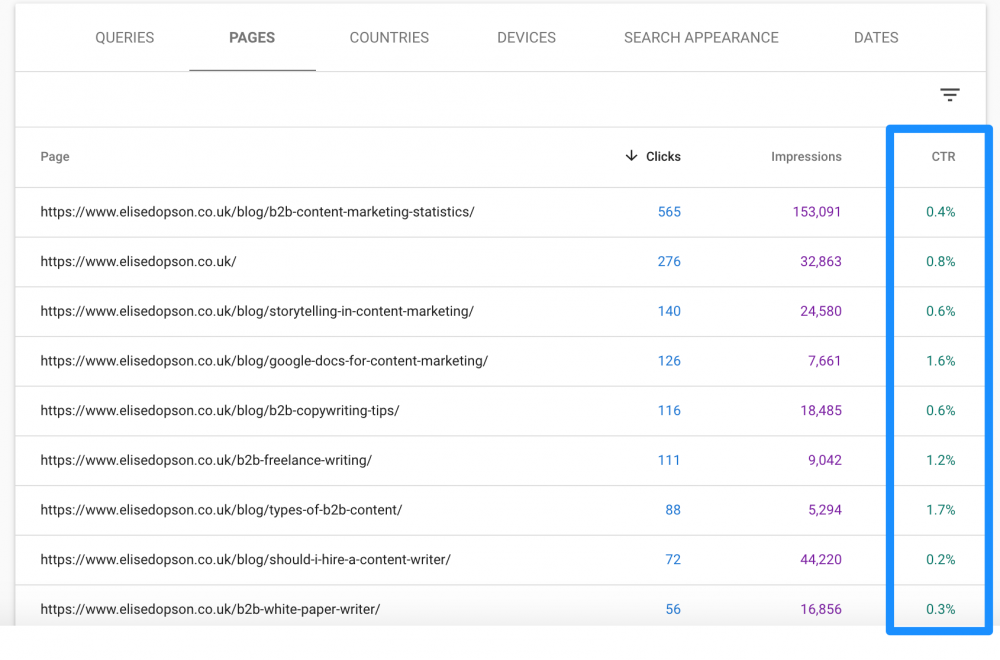Click the google-docs-for-content-marketing URL

(x=264, y=361)
